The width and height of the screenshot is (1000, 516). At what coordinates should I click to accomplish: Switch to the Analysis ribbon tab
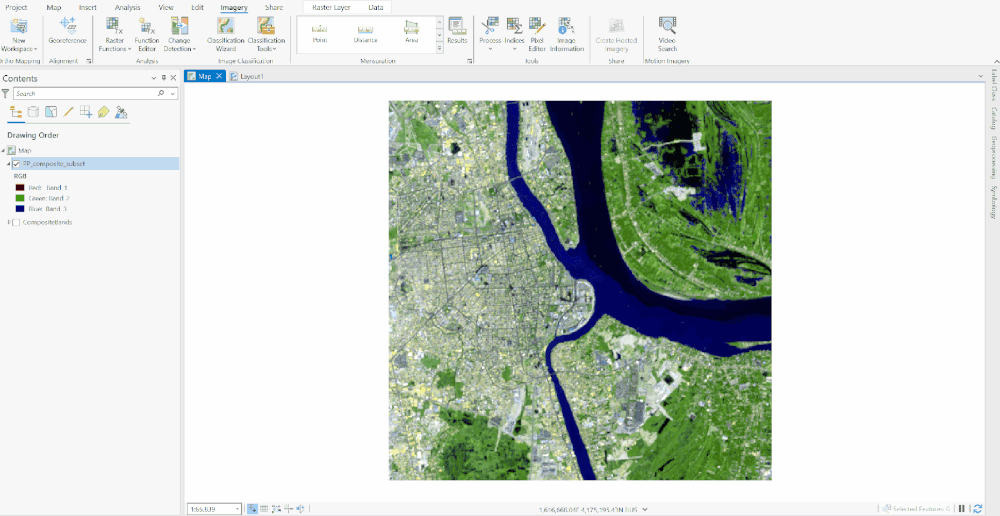pos(128,8)
